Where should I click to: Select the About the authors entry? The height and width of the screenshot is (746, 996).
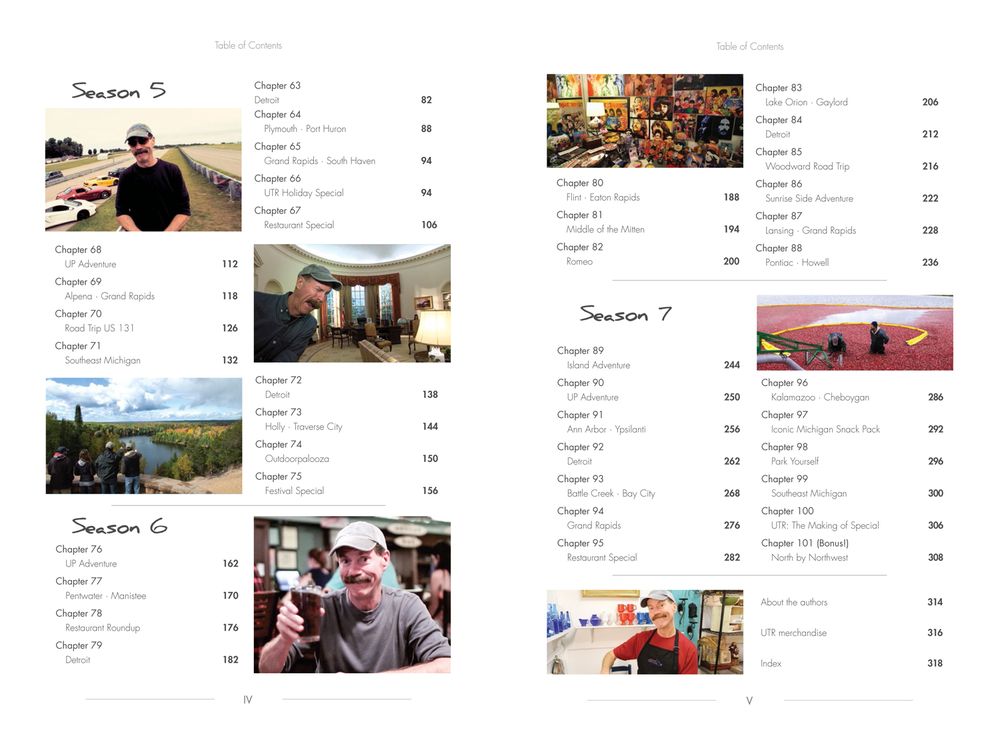(x=852, y=602)
